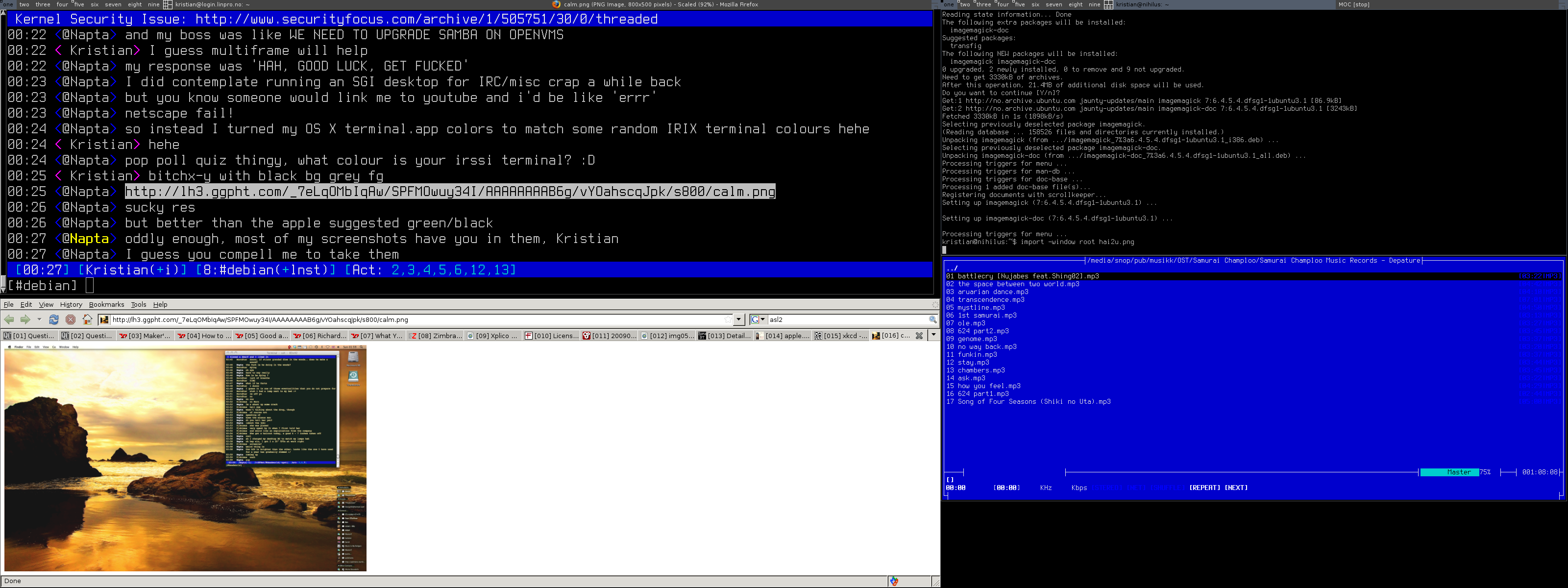
Task: Open the list-all-tabs dropdown arrow
Action: point(934,335)
